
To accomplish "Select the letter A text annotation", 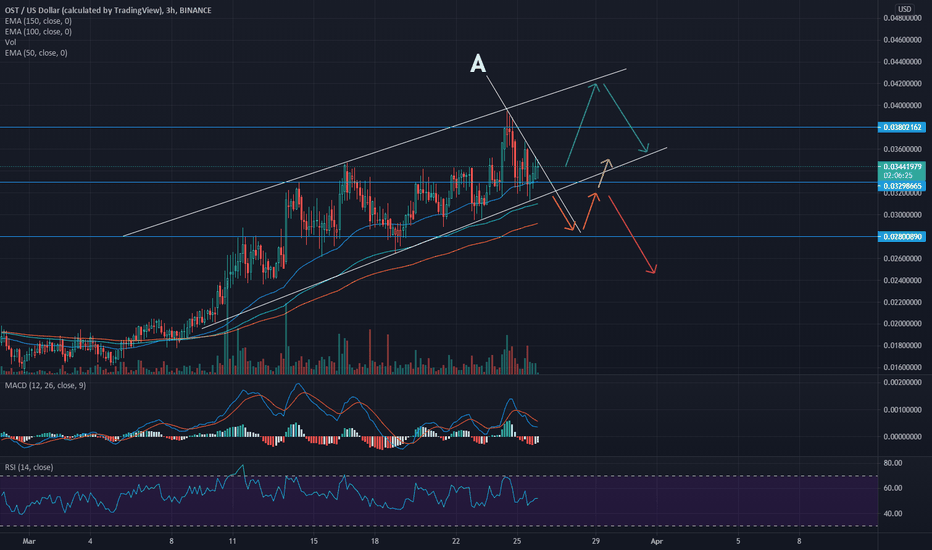I will [478, 64].
